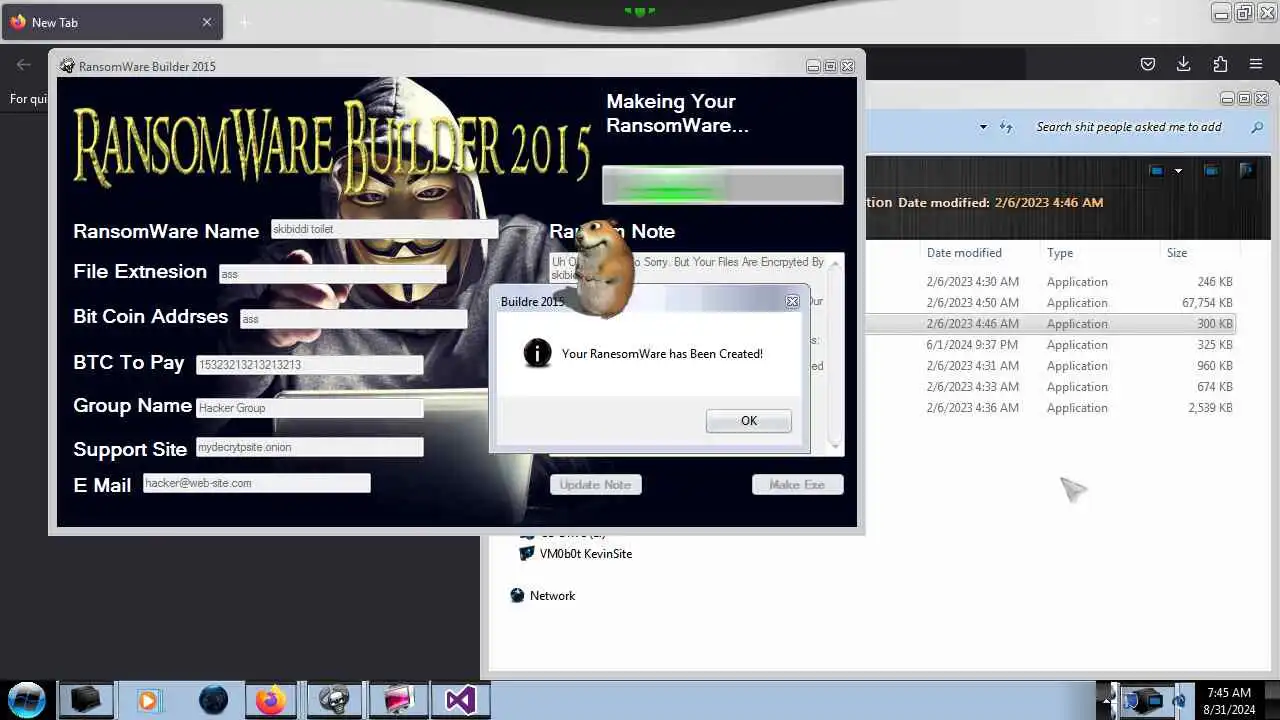The height and width of the screenshot is (720, 1280).
Task: Open the dark globe taskbar icon
Action: click(213, 700)
